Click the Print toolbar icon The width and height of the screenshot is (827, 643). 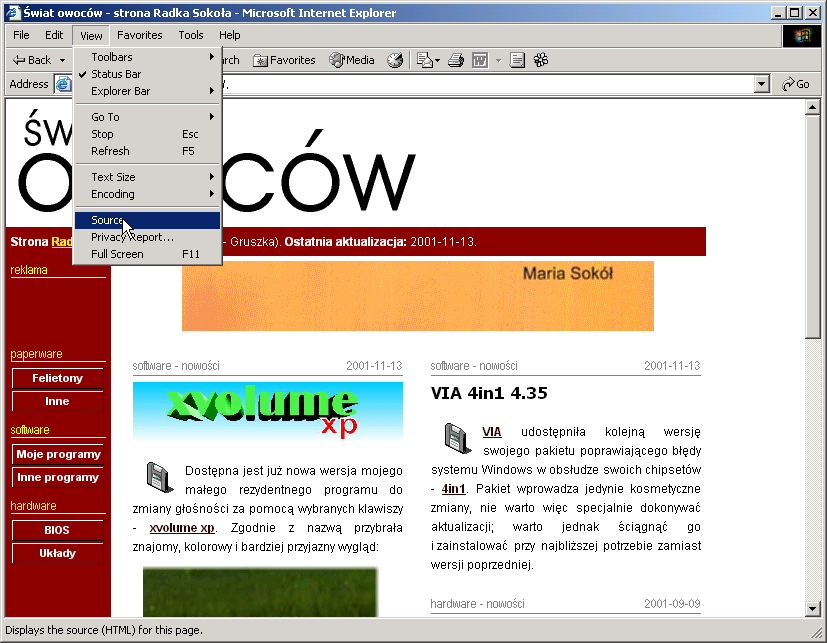click(x=456, y=60)
